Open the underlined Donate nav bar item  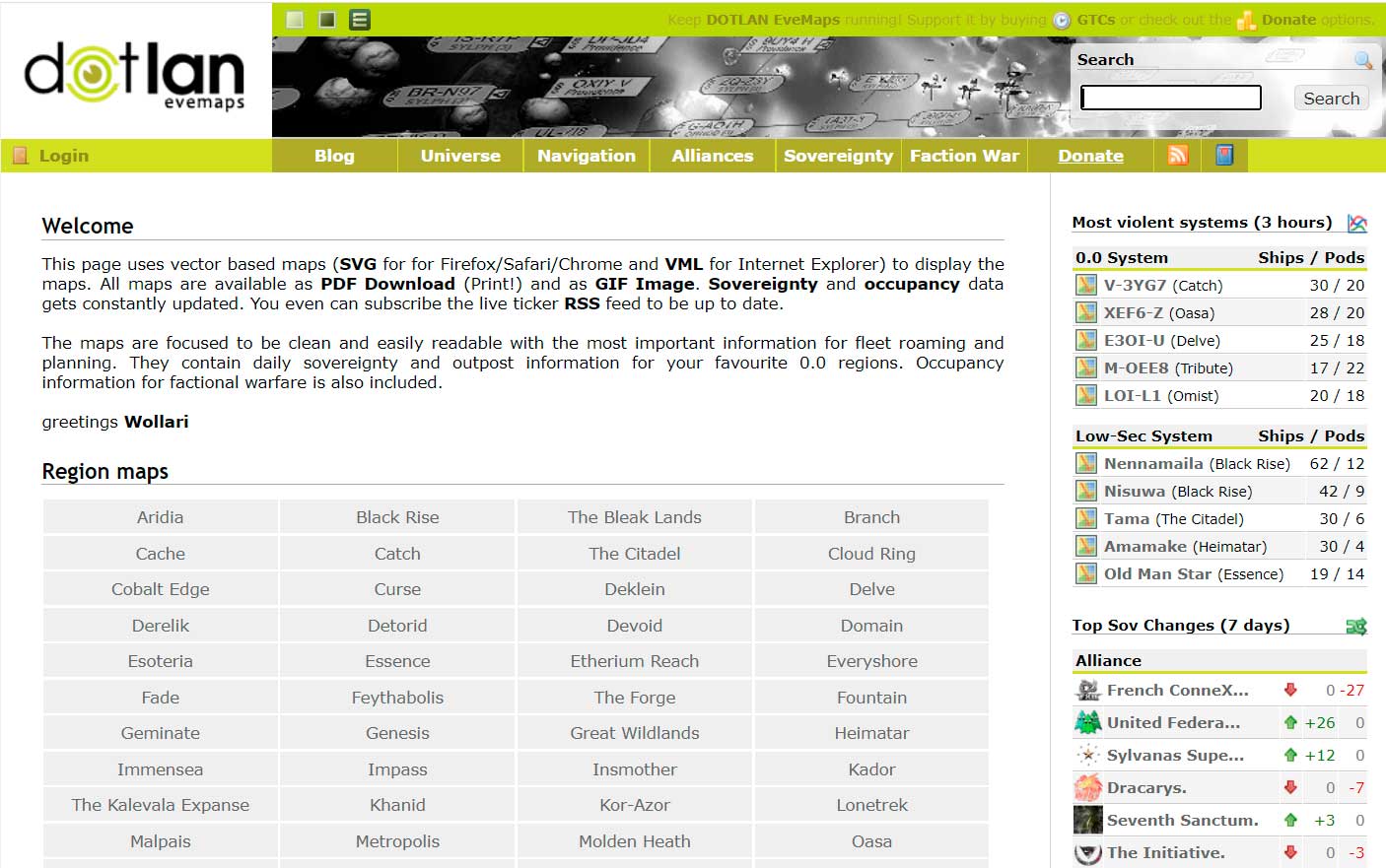[x=1091, y=156]
